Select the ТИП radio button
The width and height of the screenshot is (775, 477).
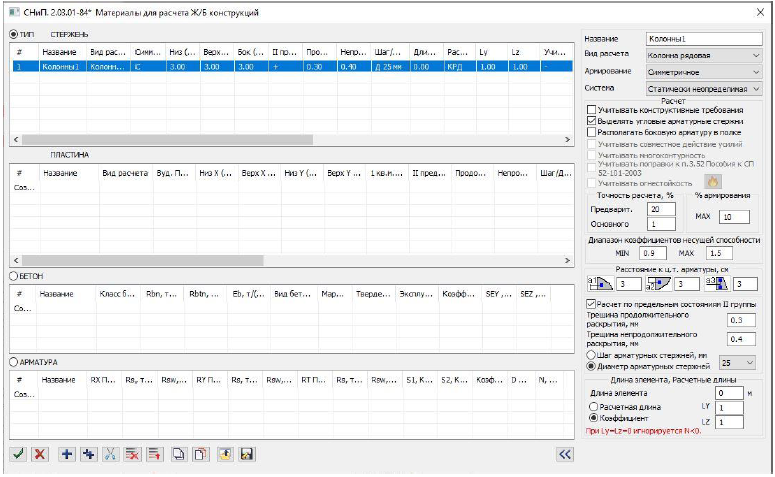point(13,34)
